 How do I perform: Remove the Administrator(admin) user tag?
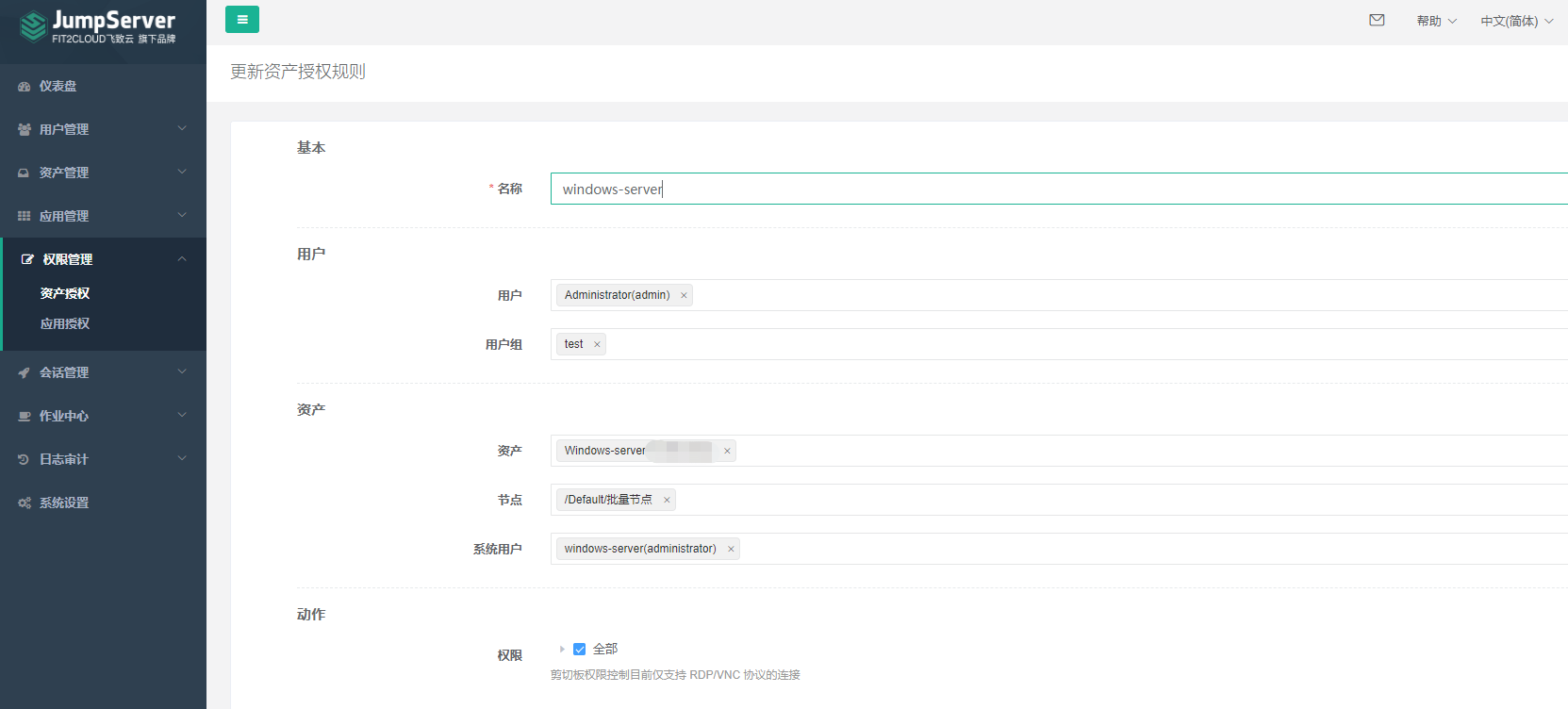pyautogui.click(x=684, y=295)
